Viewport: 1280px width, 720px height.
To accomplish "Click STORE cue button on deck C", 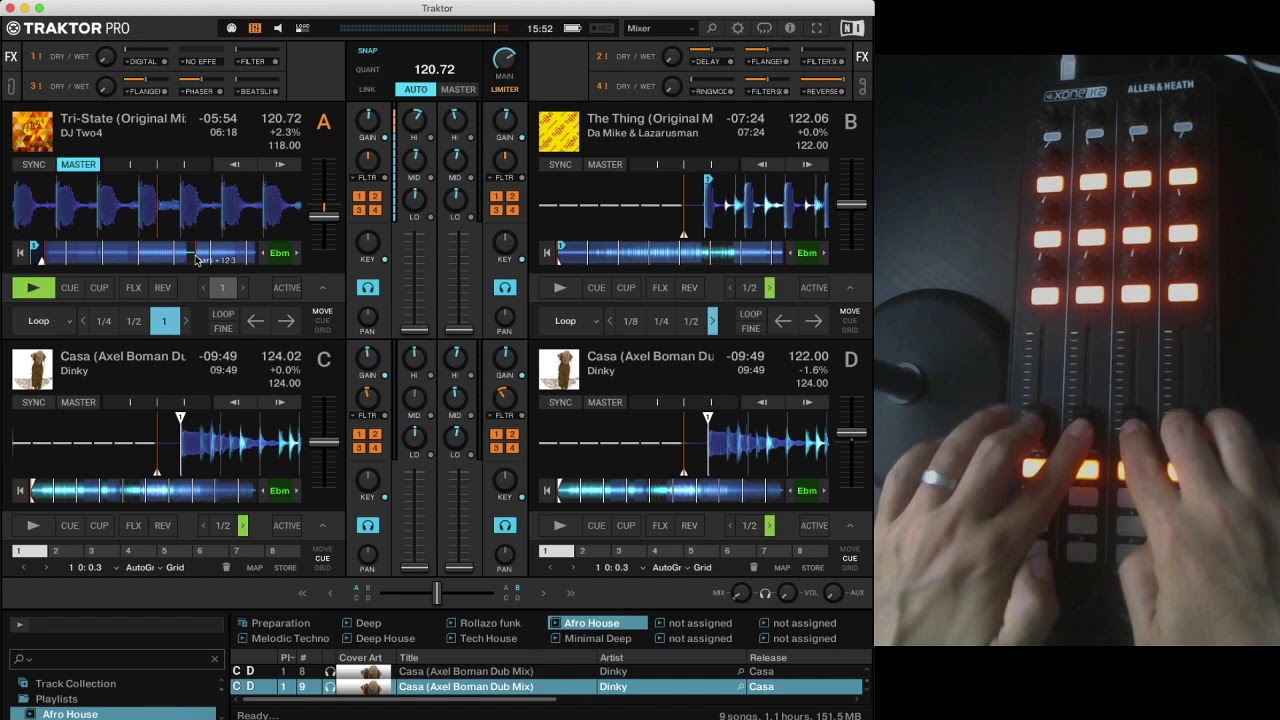I will [285, 568].
